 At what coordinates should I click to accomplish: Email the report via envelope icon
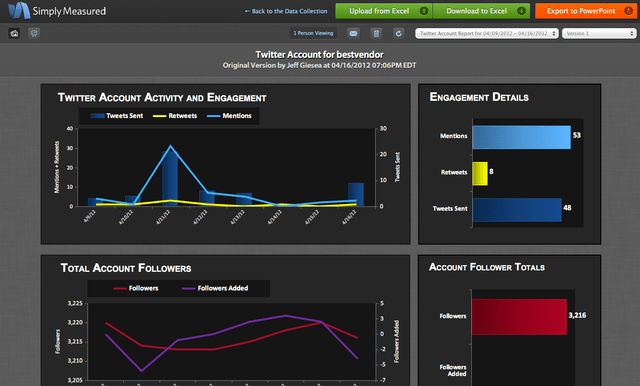tap(353, 33)
